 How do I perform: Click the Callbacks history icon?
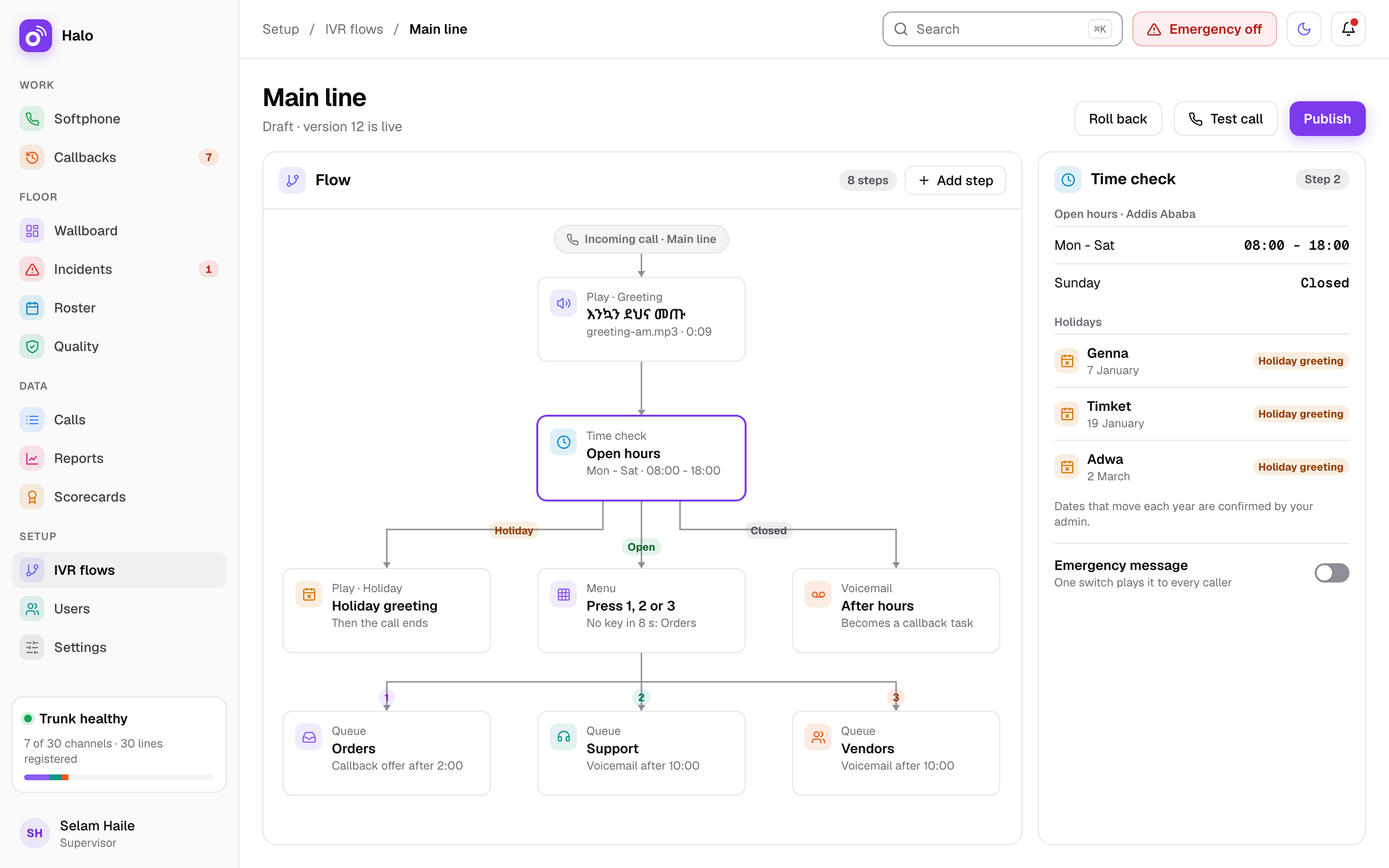[32, 157]
